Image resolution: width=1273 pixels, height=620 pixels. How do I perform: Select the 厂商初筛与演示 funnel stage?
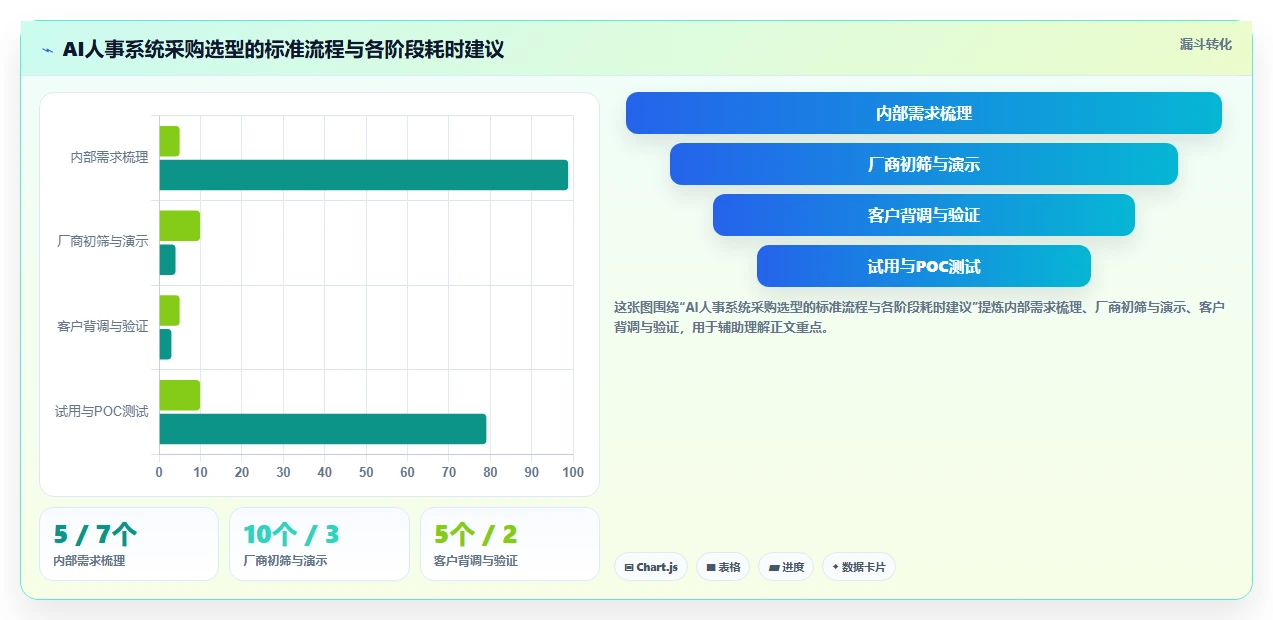click(923, 164)
